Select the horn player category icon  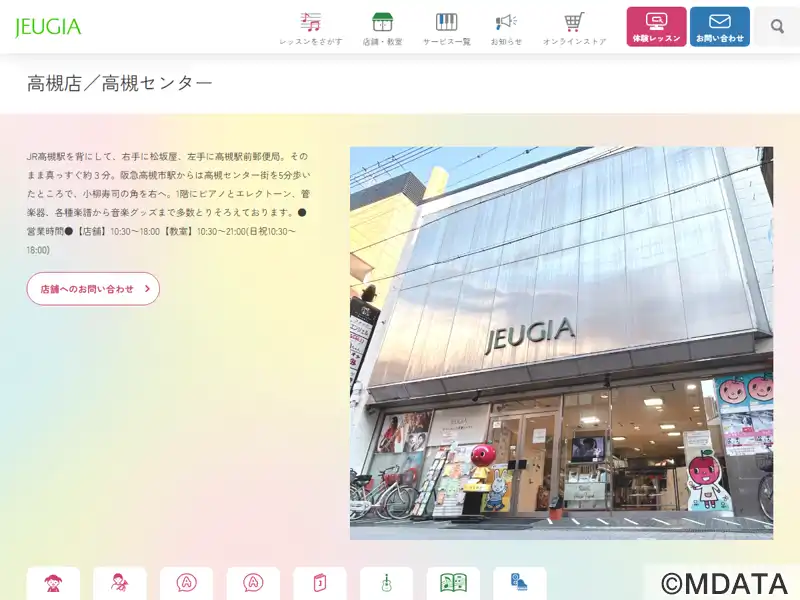pos(119,583)
